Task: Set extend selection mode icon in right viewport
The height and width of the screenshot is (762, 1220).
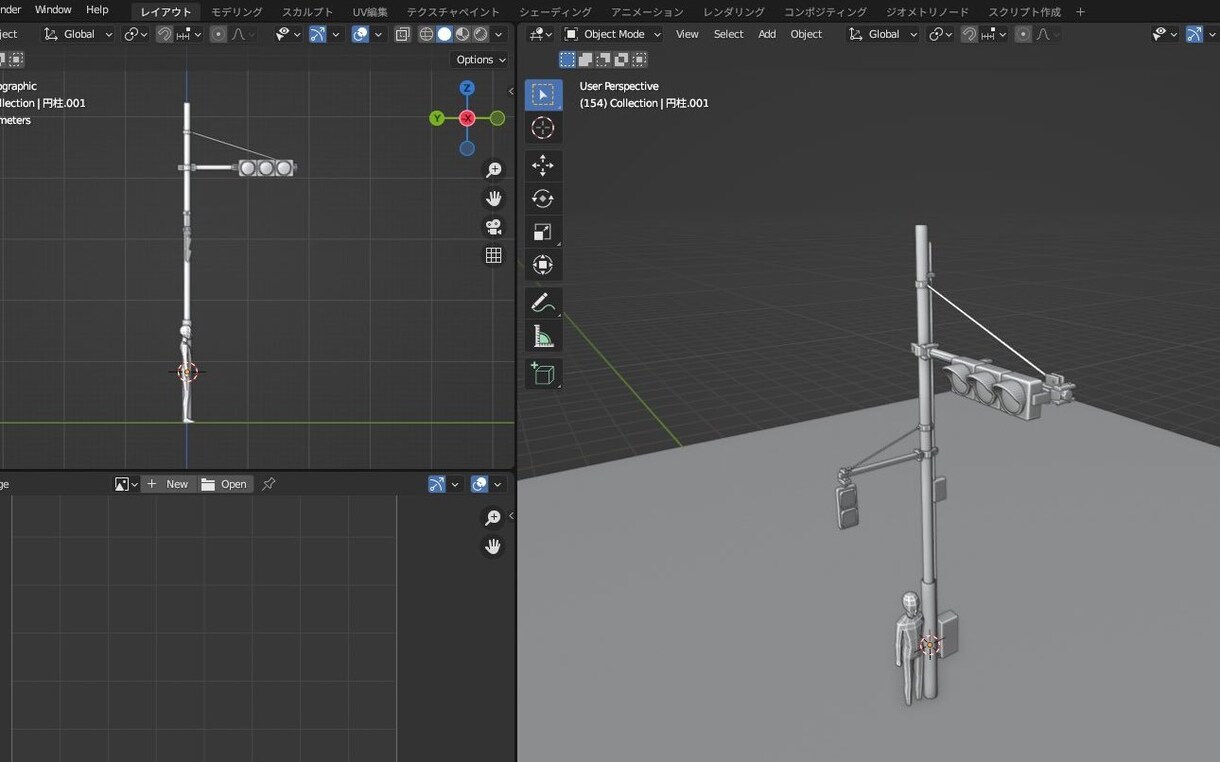Action: (x=586, y=60)
